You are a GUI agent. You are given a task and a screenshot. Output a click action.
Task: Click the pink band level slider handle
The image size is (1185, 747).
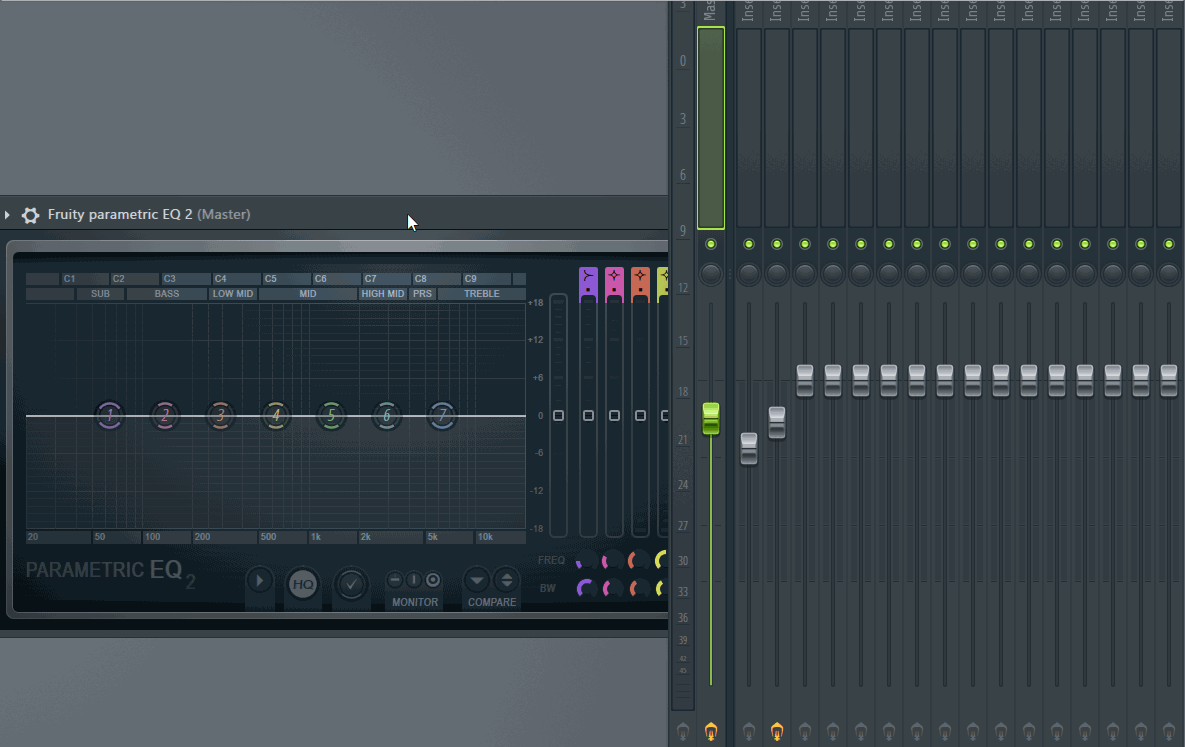coord(614,415)
